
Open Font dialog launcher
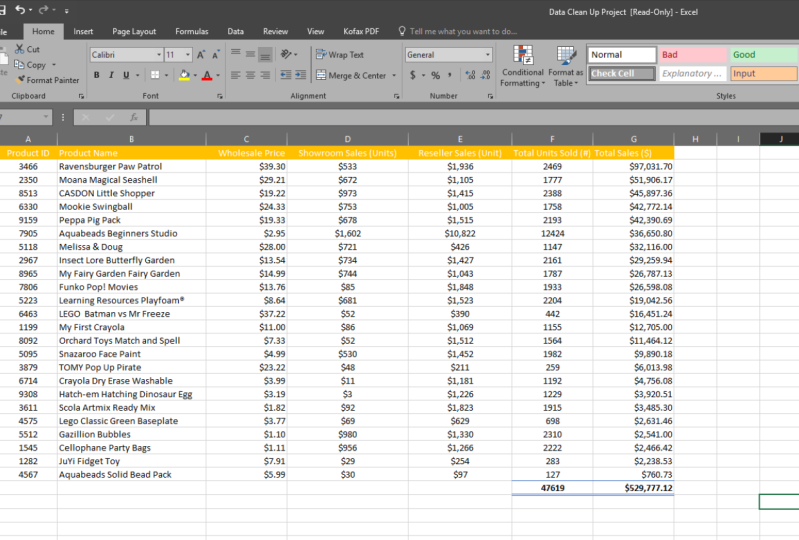pos(220,96)
